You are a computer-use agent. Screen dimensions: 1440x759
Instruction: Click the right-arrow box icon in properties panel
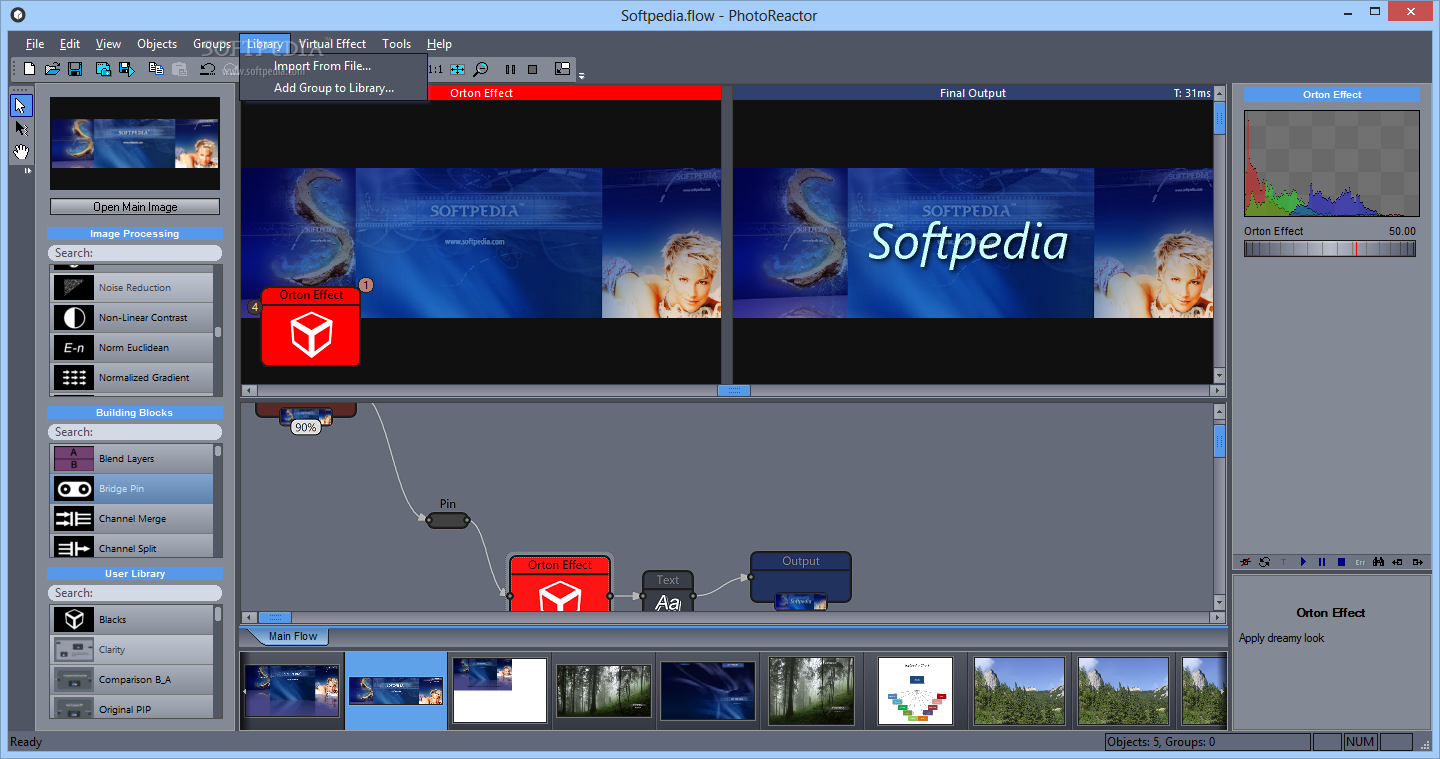point(1416,562)
